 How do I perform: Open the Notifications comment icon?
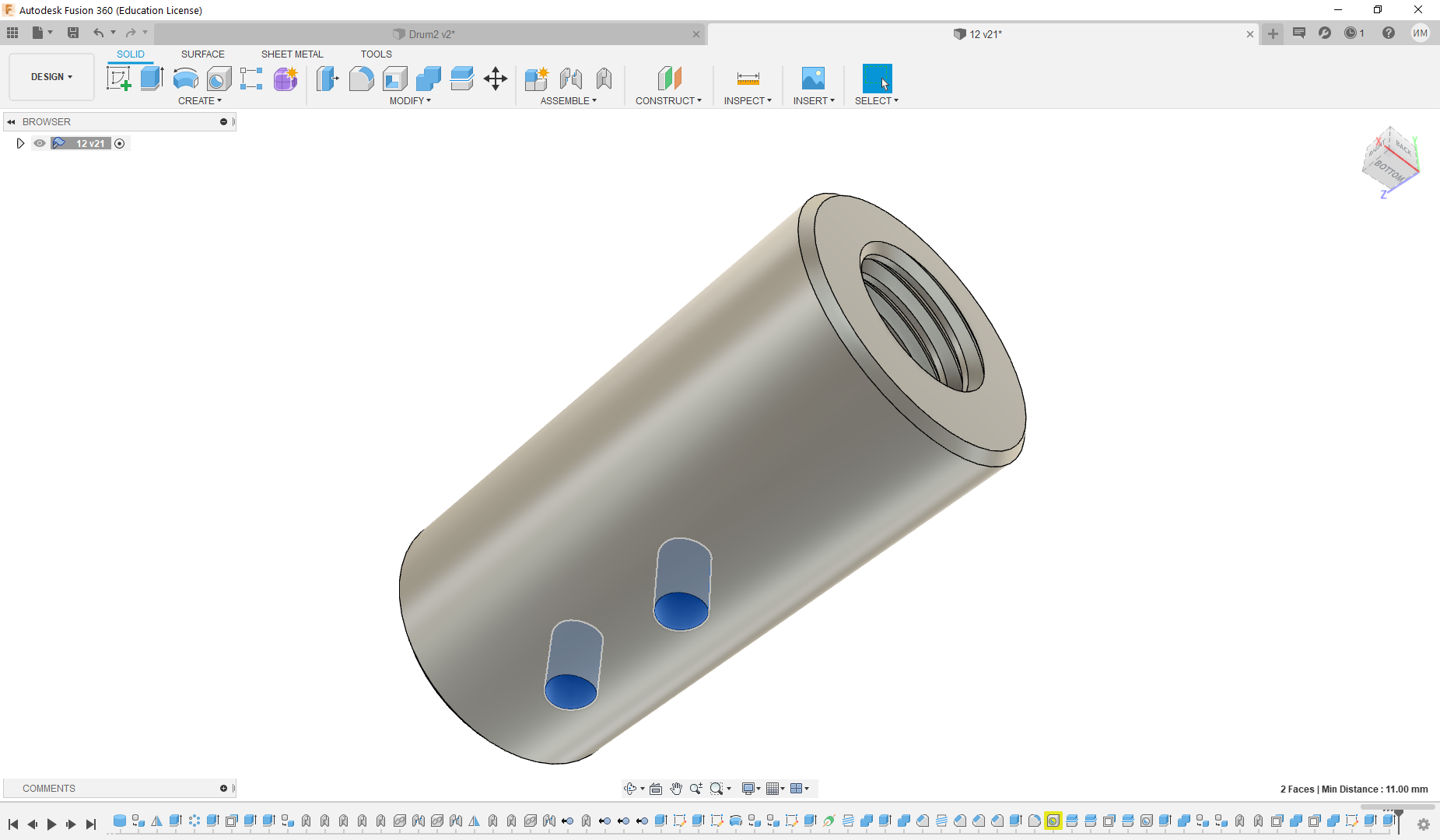click(x=1299, y=33)
